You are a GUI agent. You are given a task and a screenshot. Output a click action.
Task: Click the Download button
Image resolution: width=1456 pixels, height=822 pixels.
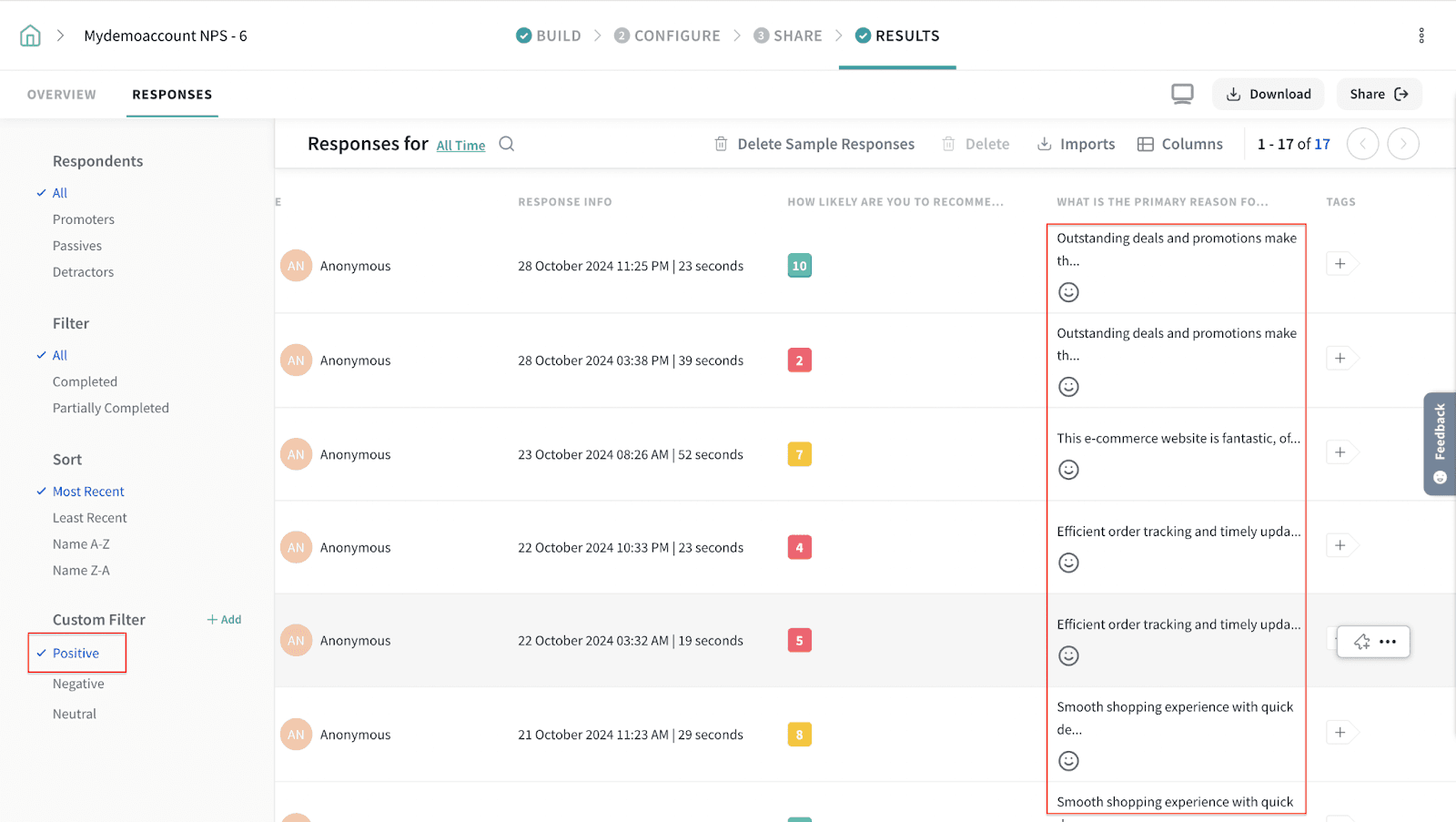(x=1269, y=94)
